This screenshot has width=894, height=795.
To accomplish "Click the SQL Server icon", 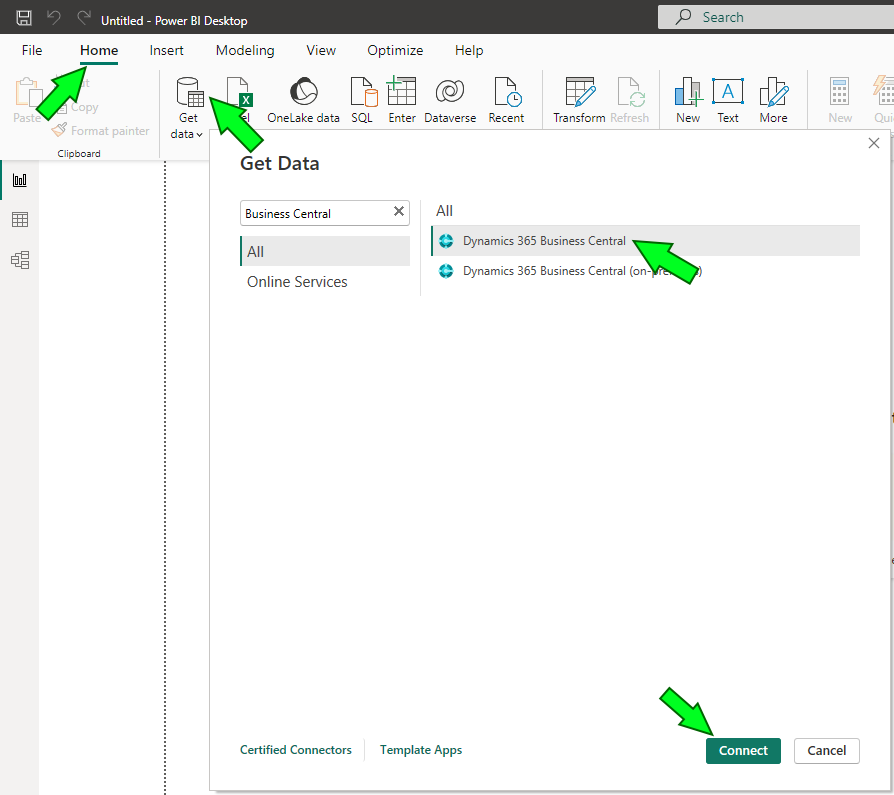I will (363, 92).
